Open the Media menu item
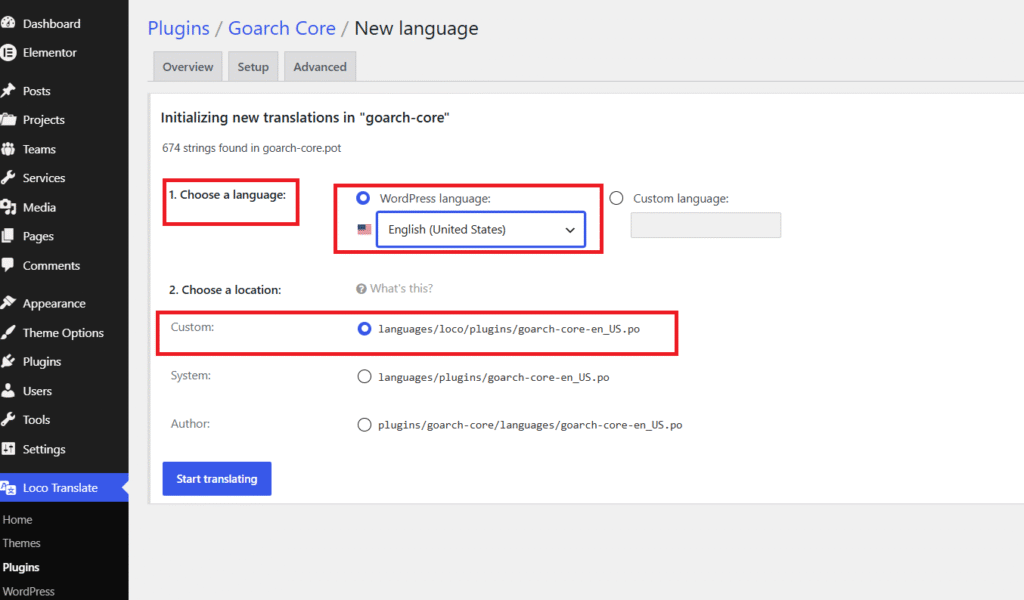Image resolution: width=1024 pixels, height=600 pixels. coord(39,207)
